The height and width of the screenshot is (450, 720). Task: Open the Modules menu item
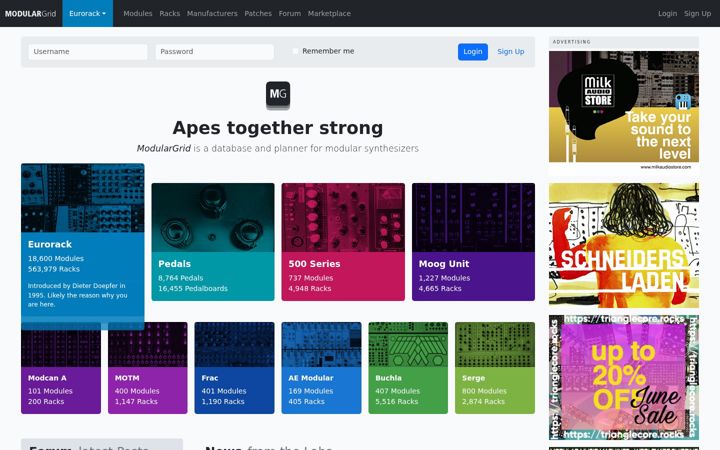138,13
